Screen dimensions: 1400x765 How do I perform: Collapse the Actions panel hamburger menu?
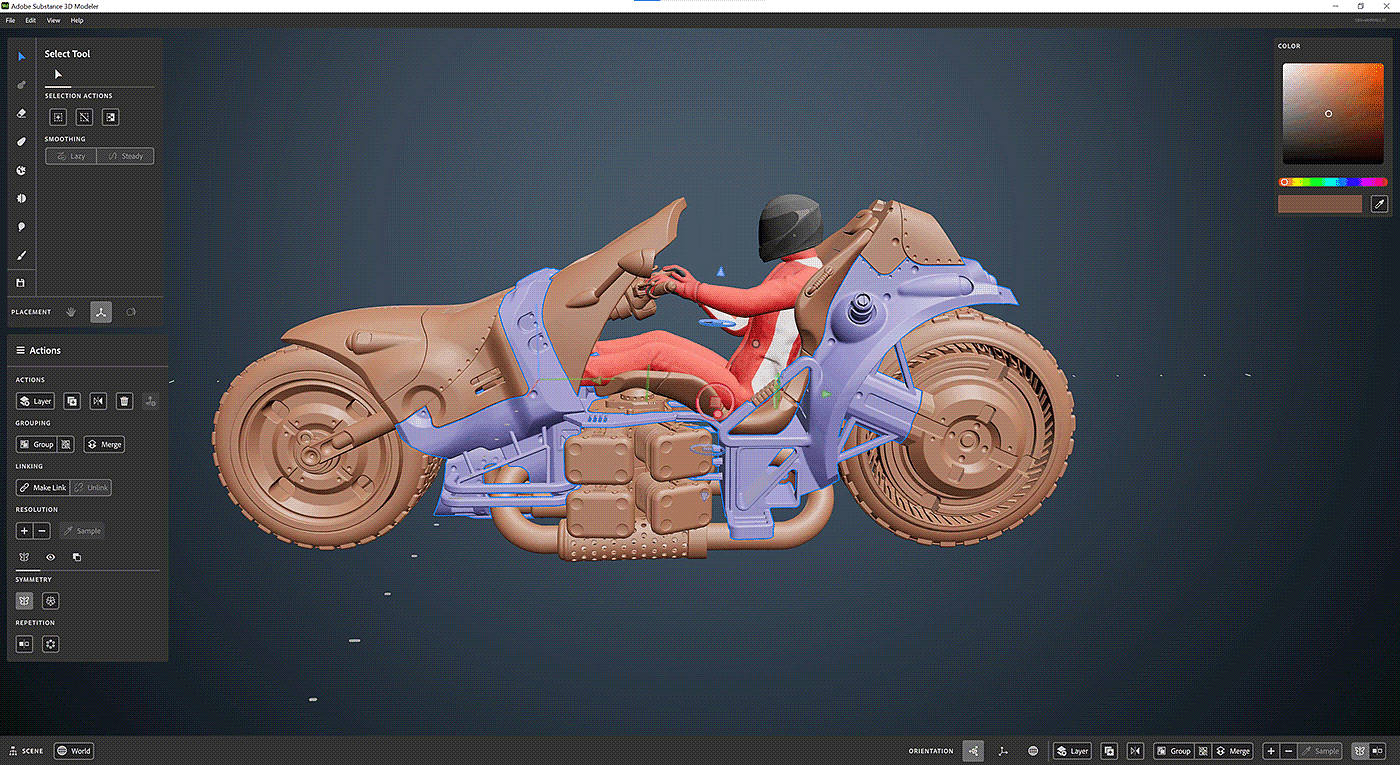(x=20, y=351)
